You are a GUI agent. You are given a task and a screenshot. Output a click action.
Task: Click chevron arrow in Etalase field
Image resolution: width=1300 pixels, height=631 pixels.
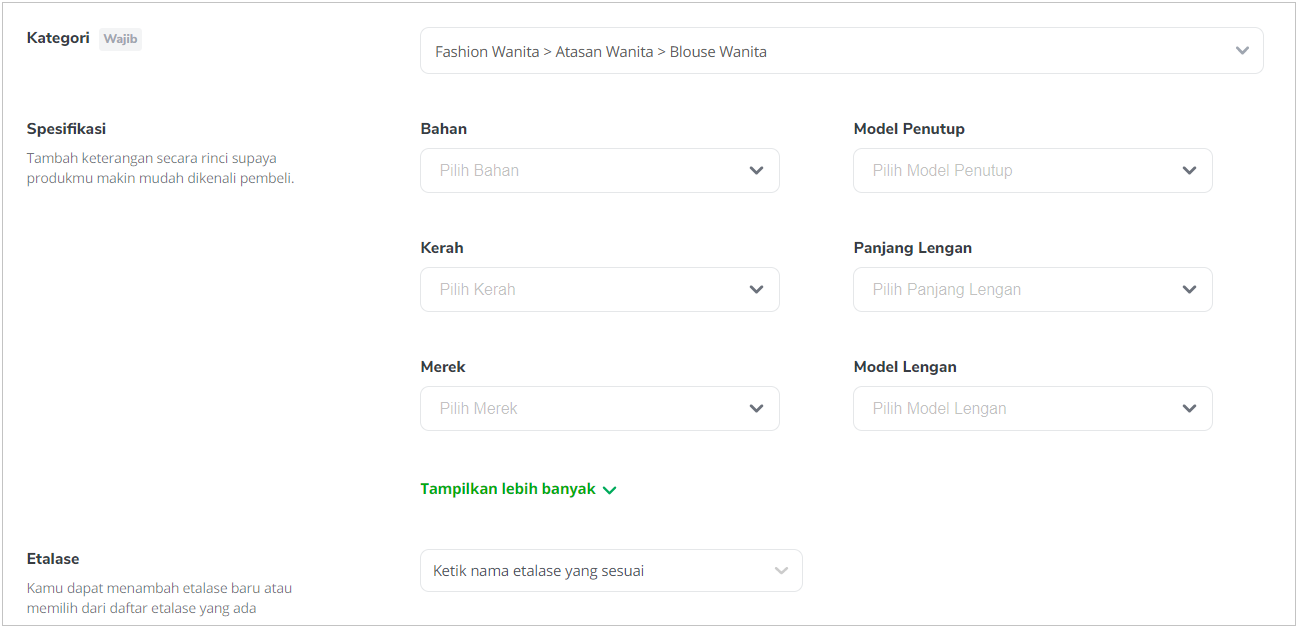click(781, 571)
